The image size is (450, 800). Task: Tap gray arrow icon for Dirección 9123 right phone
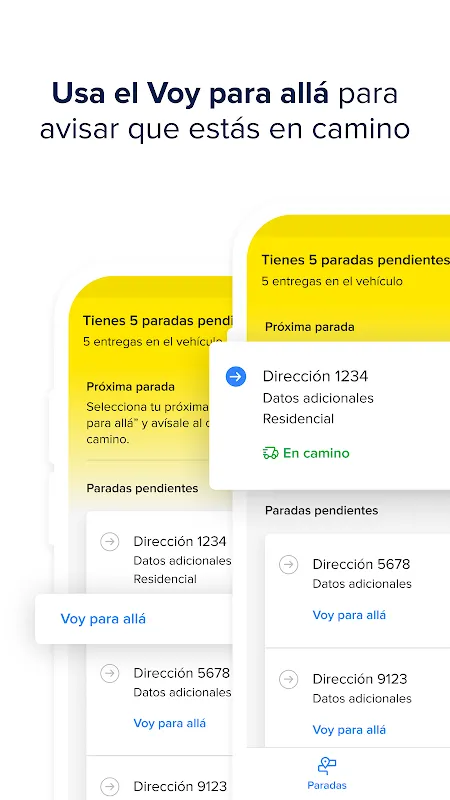(x=289, y=680)
